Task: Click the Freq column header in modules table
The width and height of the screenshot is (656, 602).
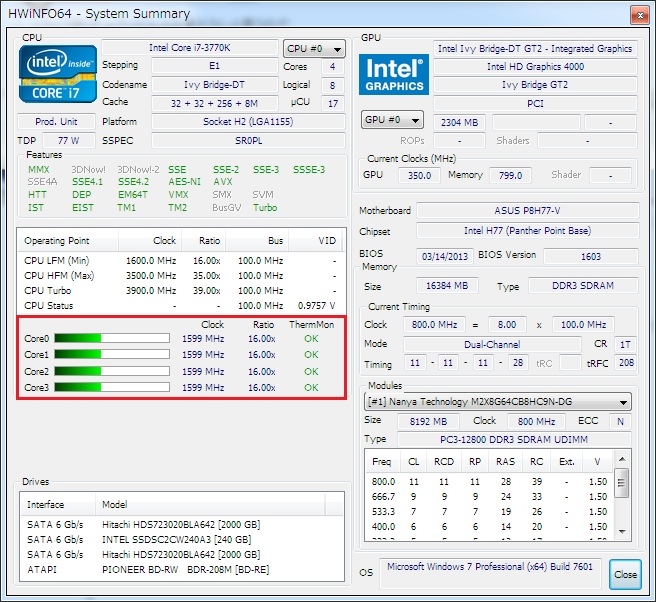Action: 382,461
